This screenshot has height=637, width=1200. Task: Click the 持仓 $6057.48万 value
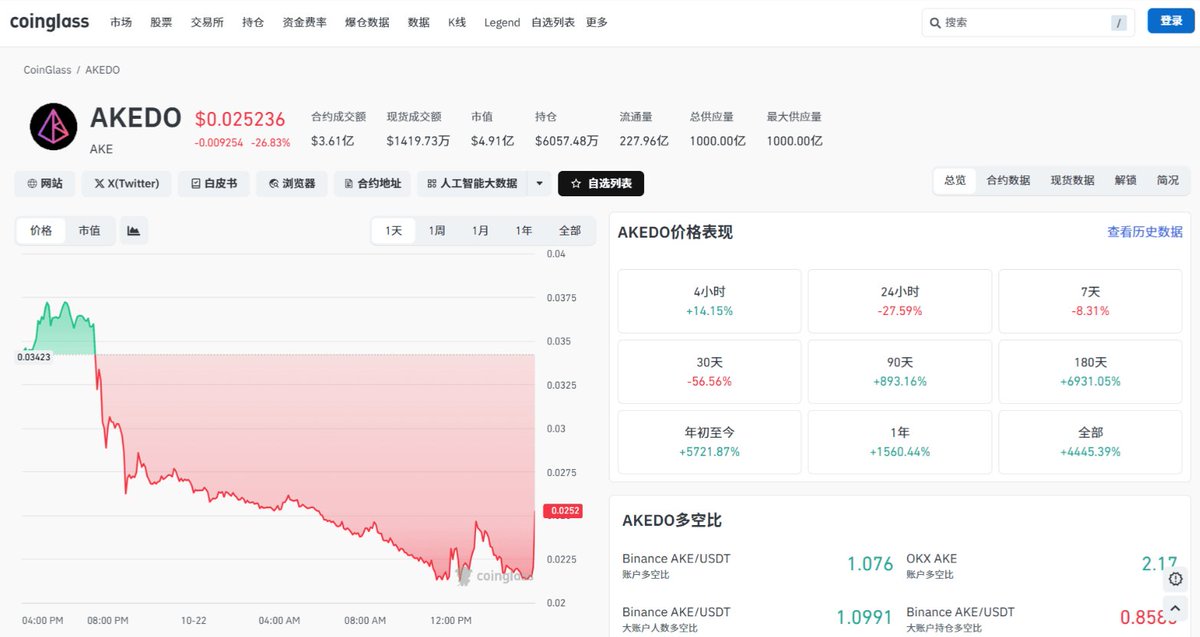(567, 141)
